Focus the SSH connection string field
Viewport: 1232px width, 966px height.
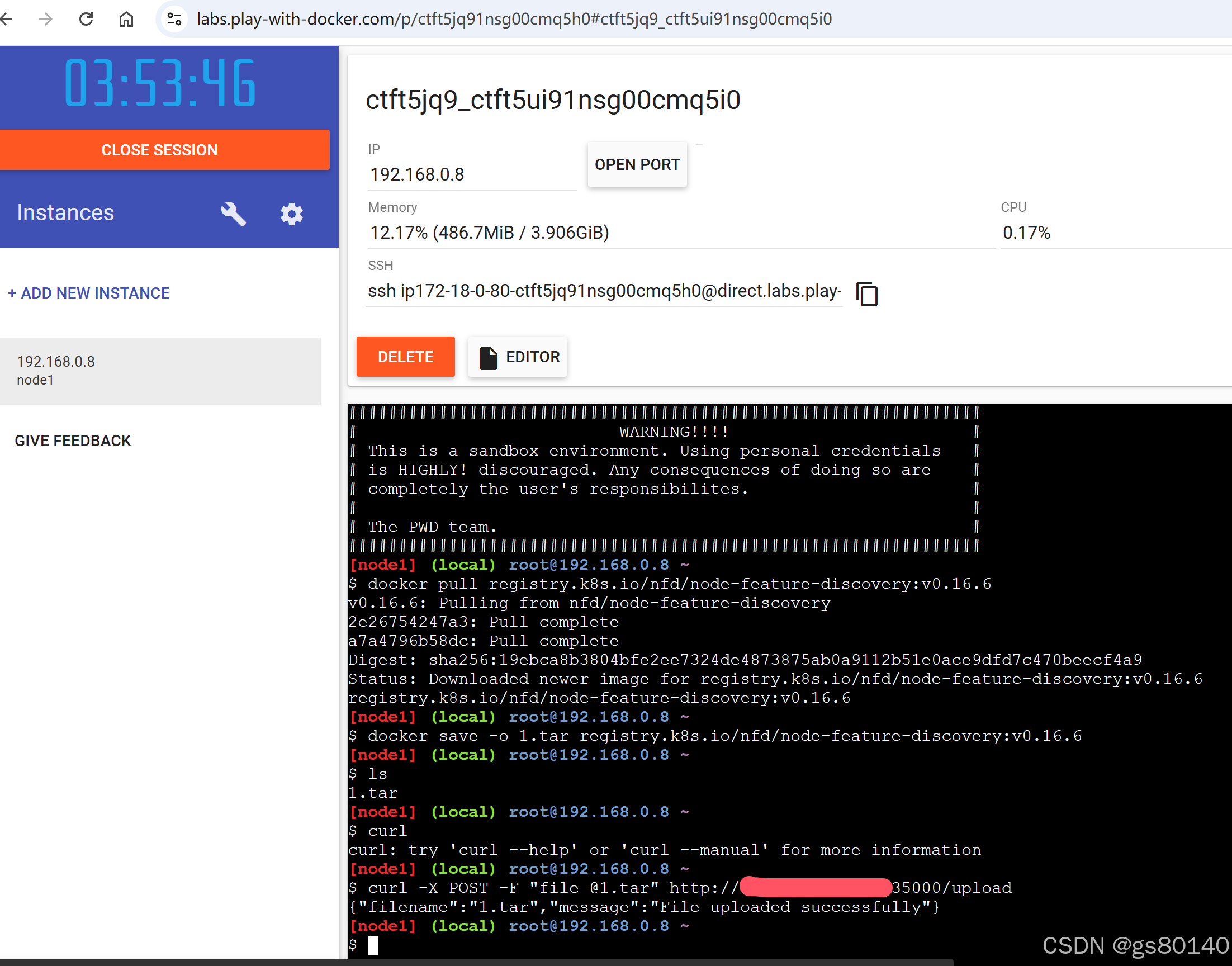603,291
